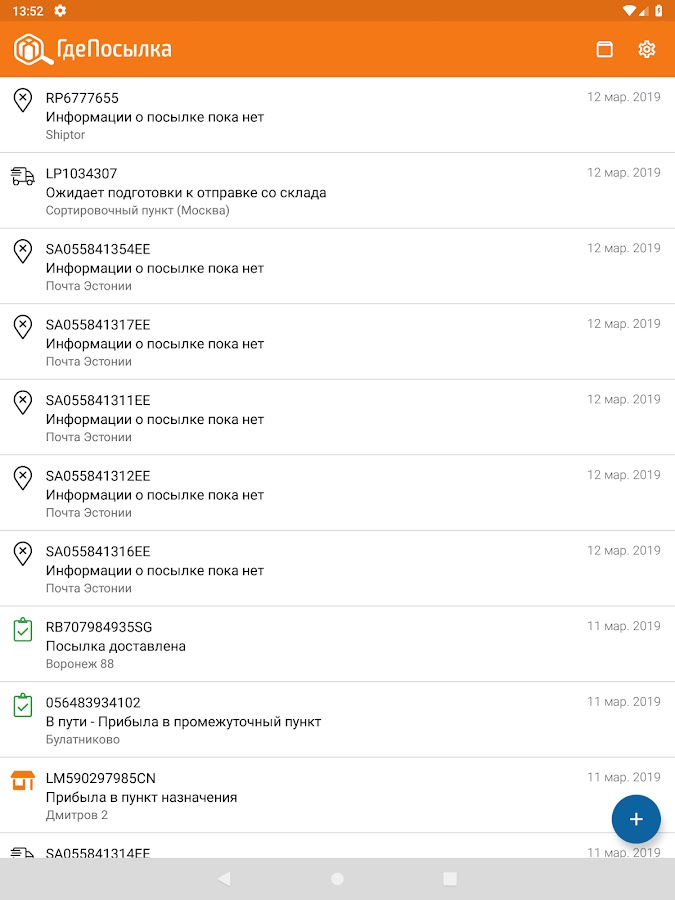Open the SA055841316EE parcel entry
This screenshot has height=900, width=675.
point(98,552)
